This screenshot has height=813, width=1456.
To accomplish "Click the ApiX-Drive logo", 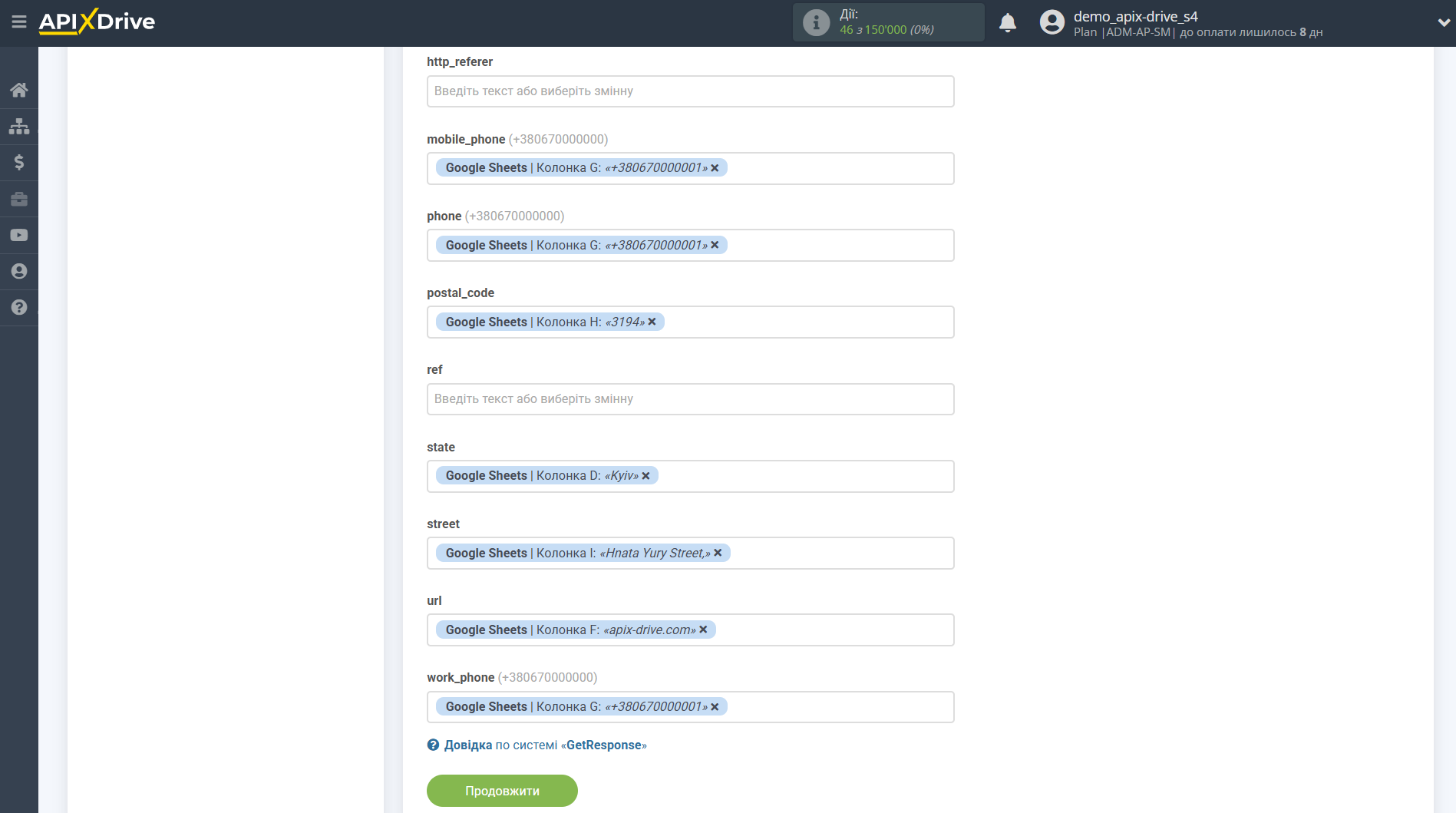I will 97,21.
